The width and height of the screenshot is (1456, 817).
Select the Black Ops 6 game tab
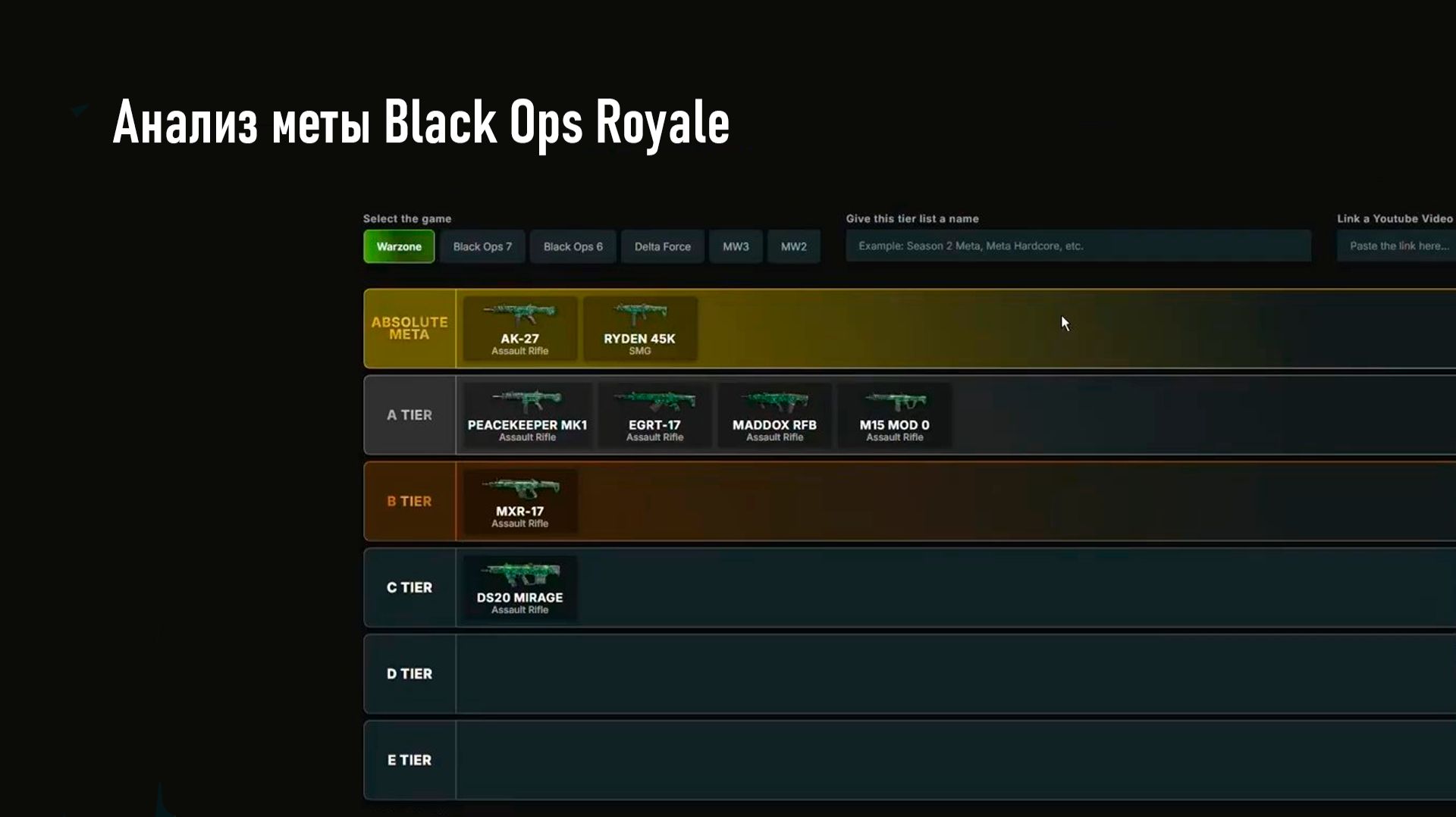[573, 246]
